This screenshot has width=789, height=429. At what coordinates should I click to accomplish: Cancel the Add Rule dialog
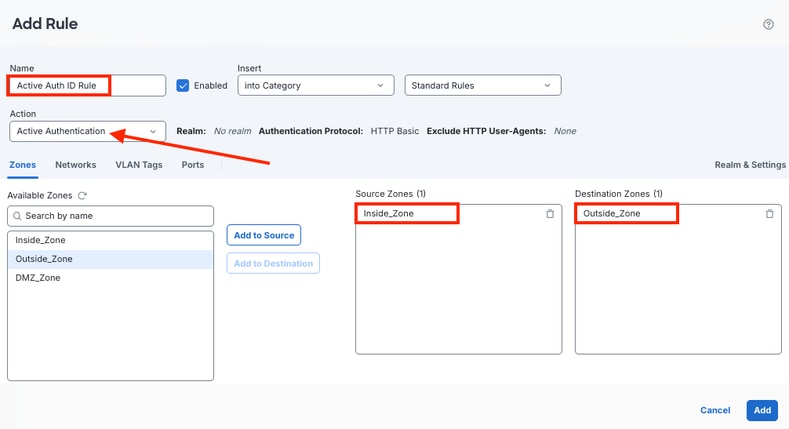(x=715, y=410)
